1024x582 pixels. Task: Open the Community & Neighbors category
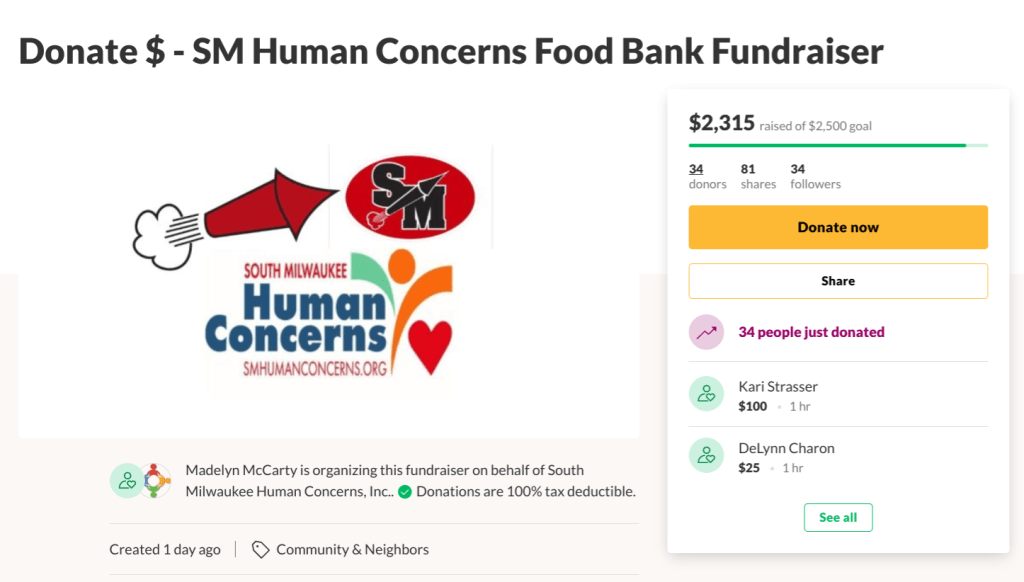352,549
